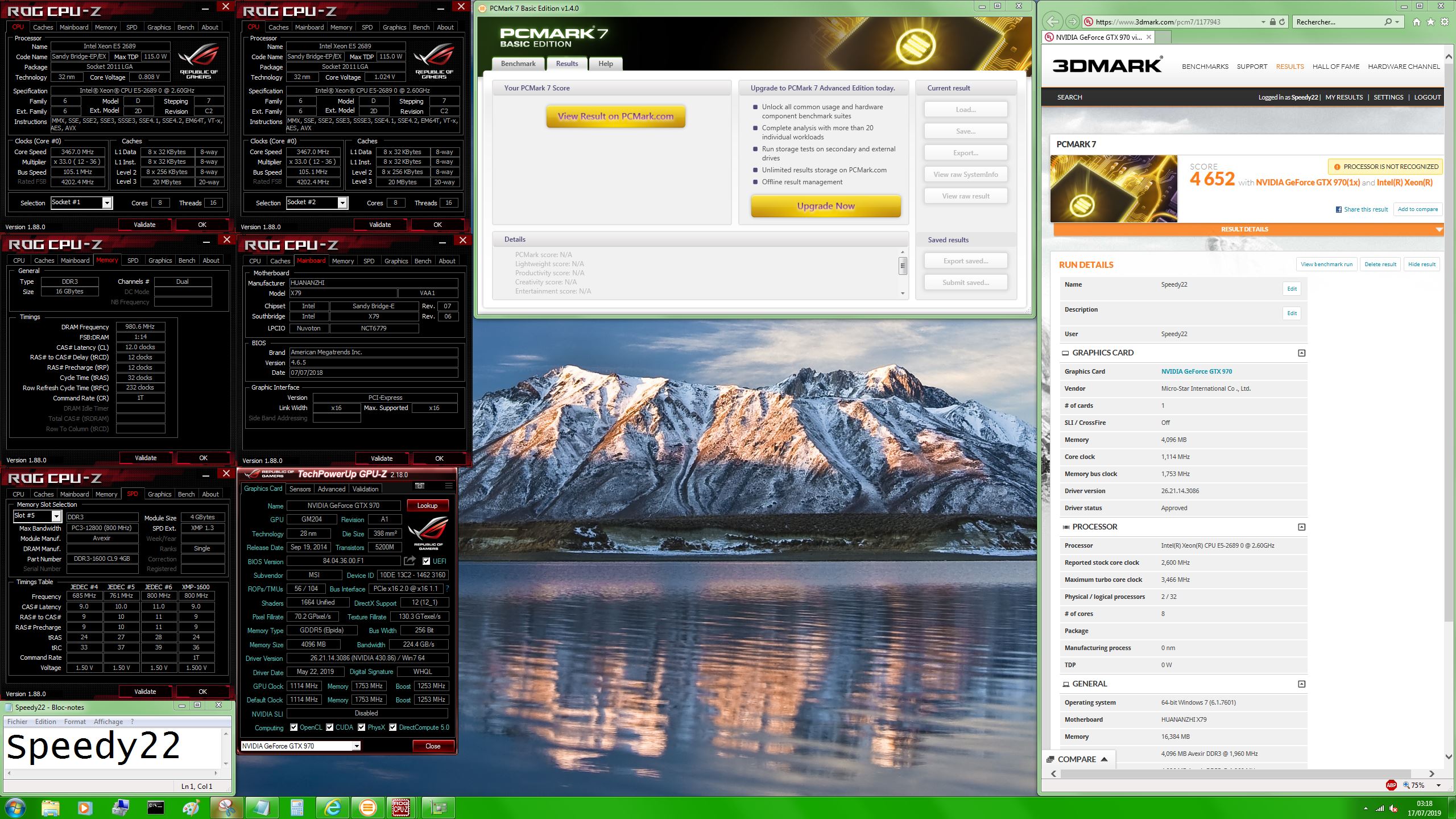Click the muted volume tray icon

(1393, 808)
